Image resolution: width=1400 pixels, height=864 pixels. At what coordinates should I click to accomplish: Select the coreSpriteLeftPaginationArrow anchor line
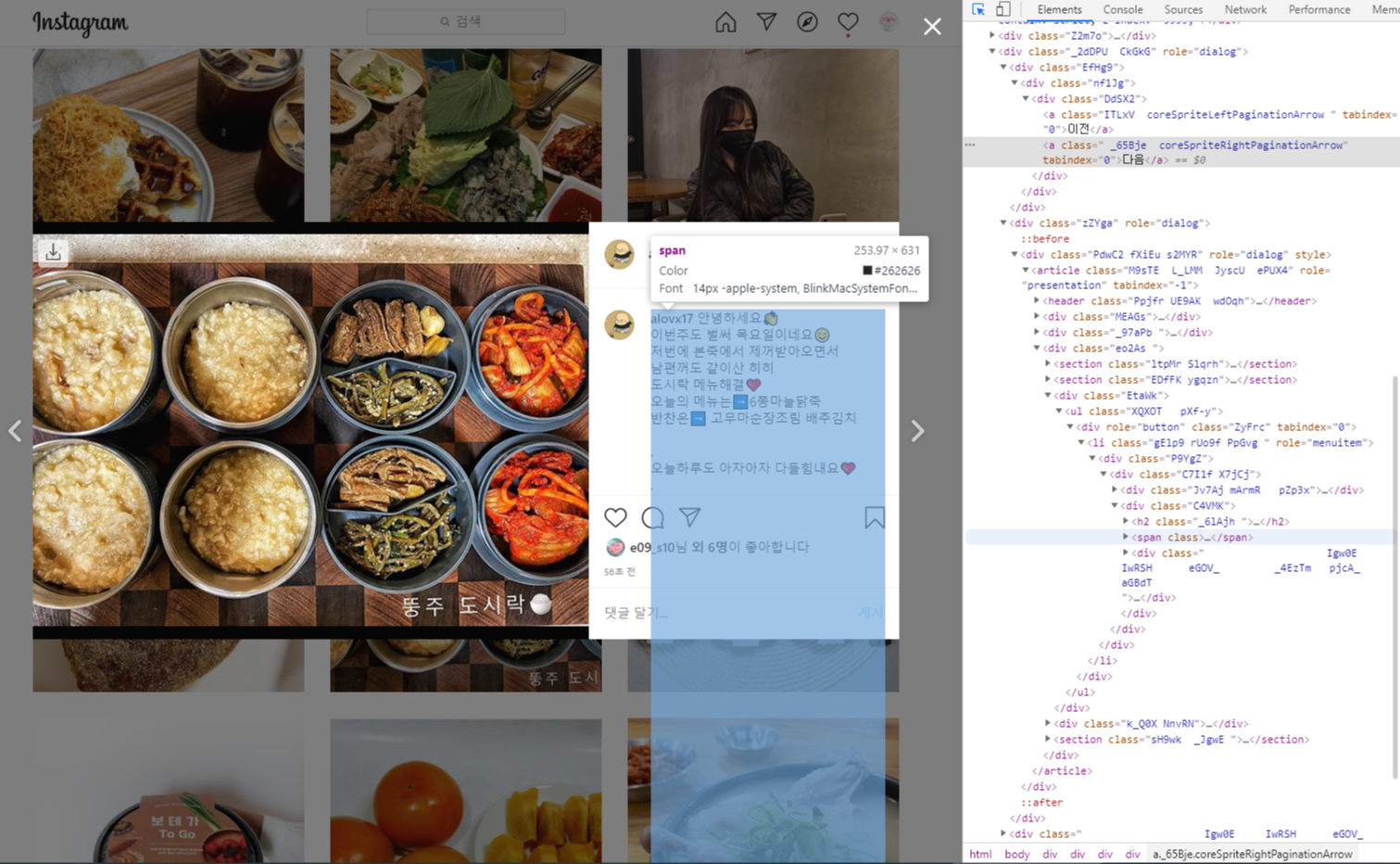[1220, 121]
